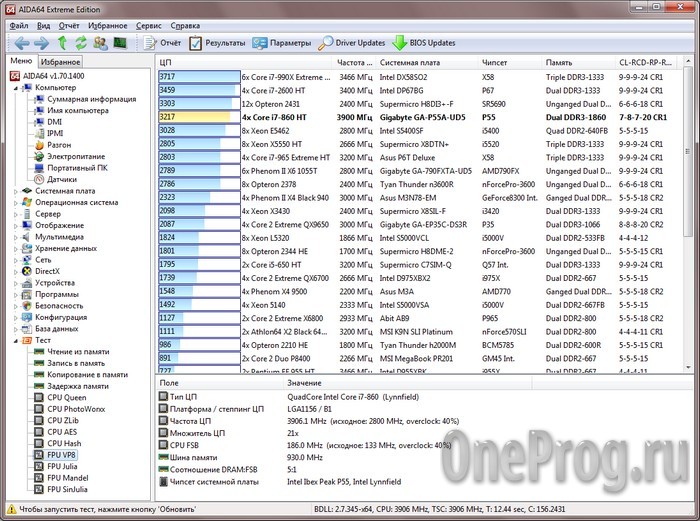The width and height of the screenshot is (700, 521).
Task: Open the Отчёт menu in menu bar
Action: point(69,25)
